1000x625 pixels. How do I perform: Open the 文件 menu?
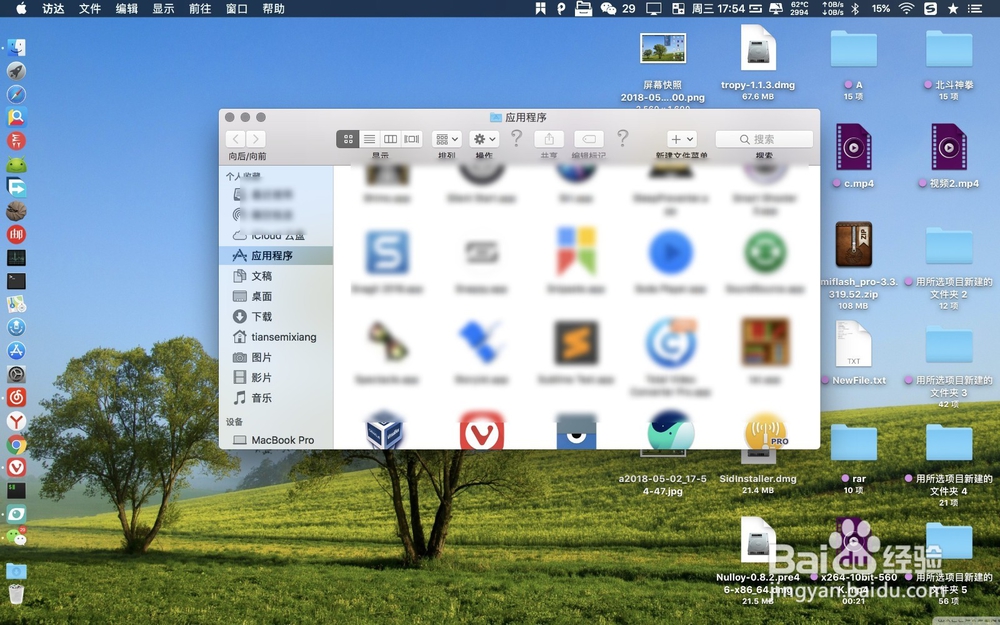point(90,8)
